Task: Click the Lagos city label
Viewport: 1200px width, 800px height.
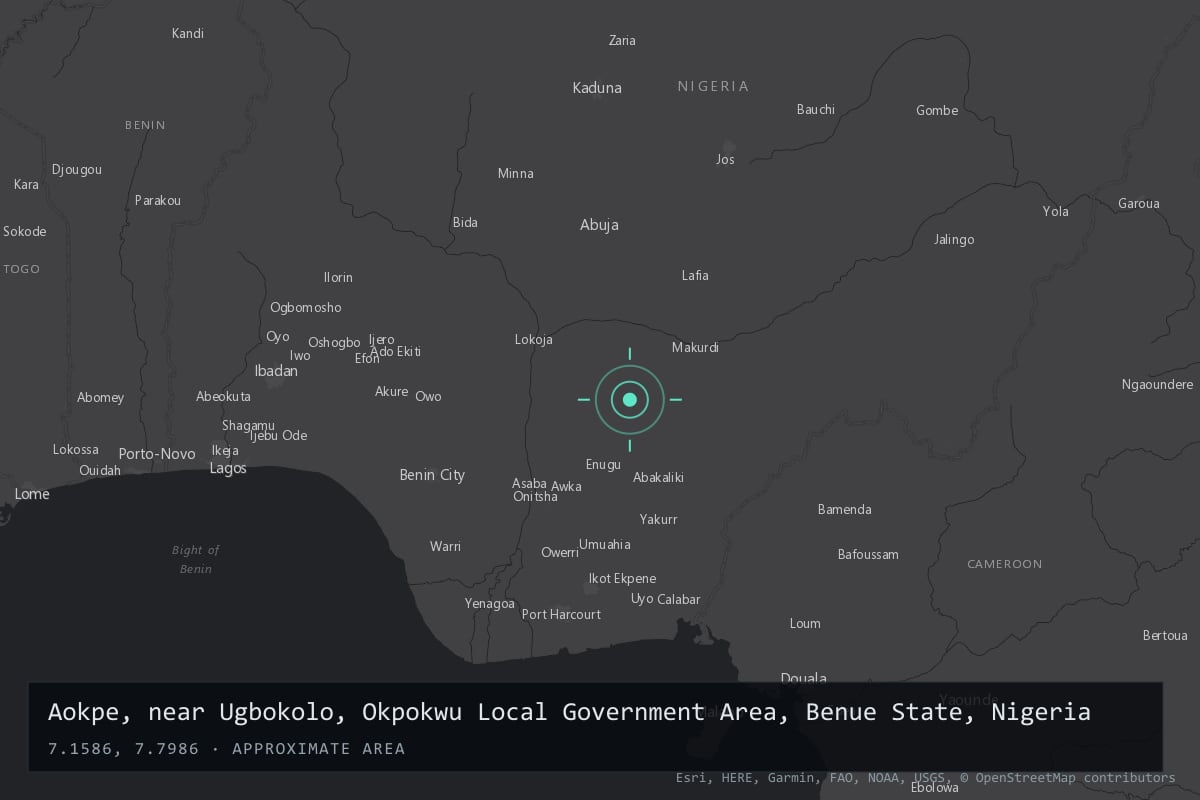Action: [228, 469]
